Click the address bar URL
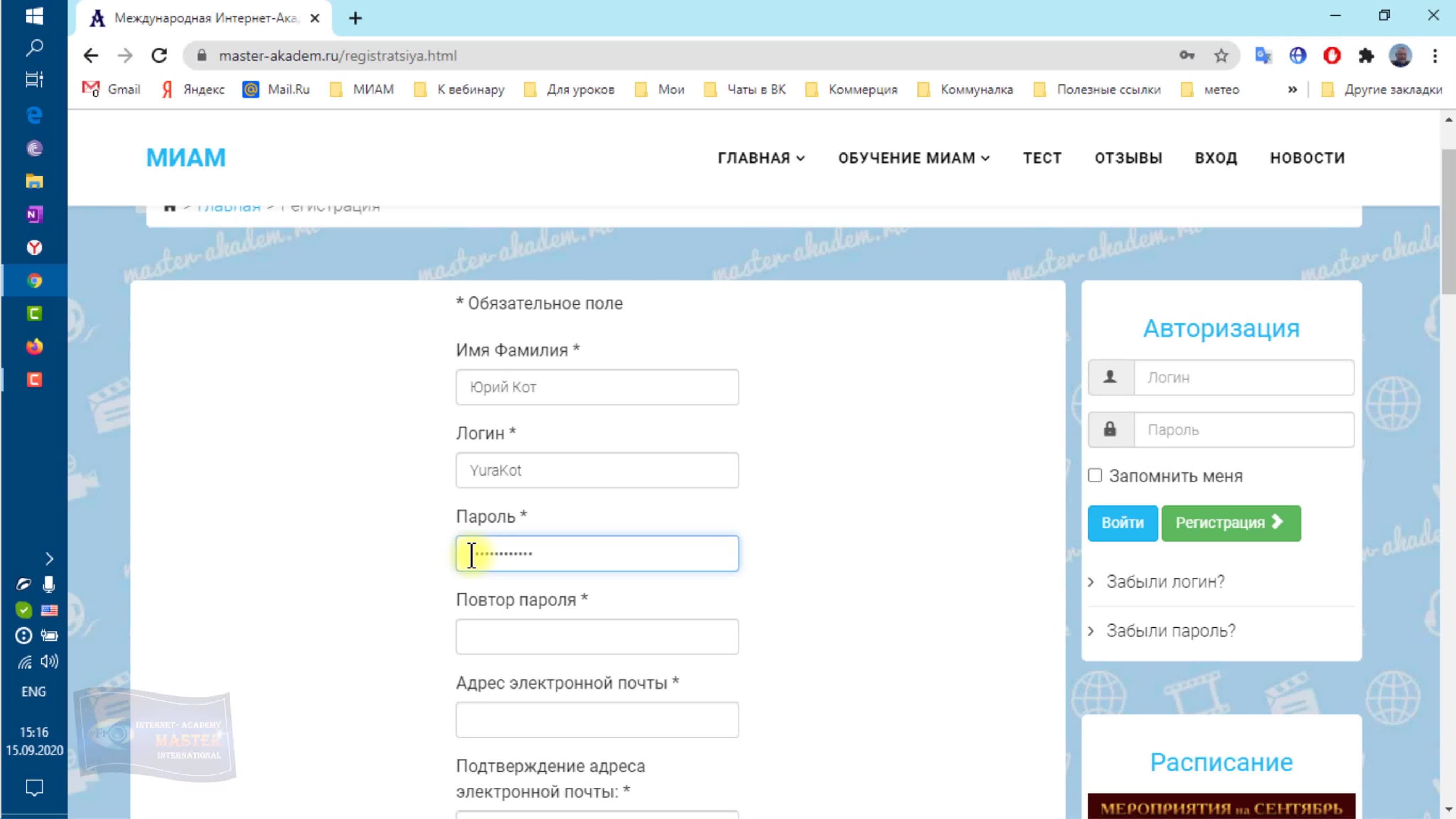This screenshot has width=1456, height=819. click(x=338, y=55)
